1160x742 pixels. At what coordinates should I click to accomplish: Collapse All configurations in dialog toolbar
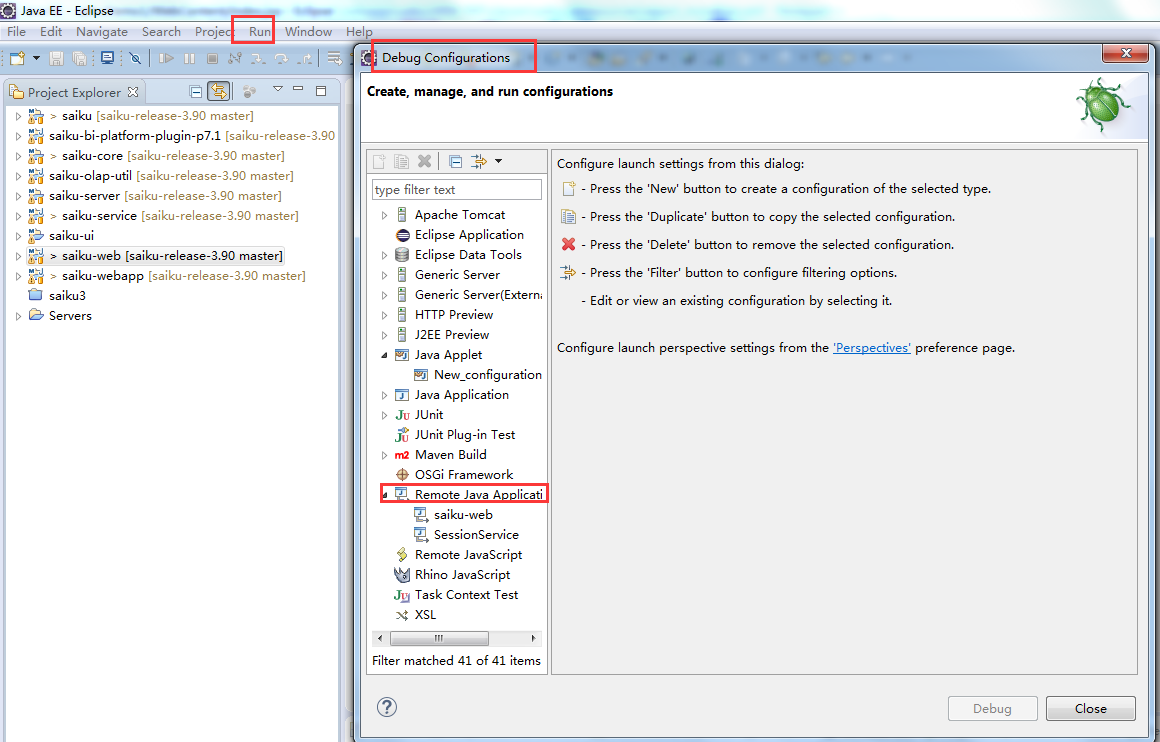tap(456, 161)
